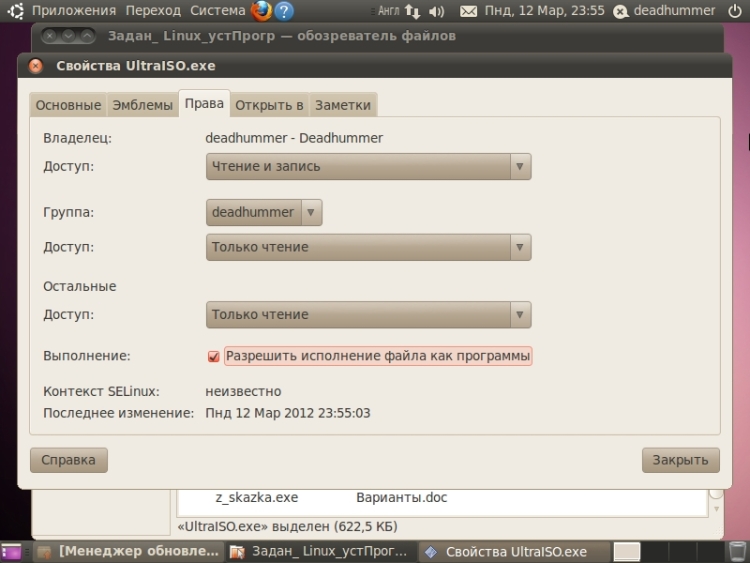The width and height of the screenshot is (750, 563).
Task: Open the mail envelope messaging indicator
Action: click(468, 11)
